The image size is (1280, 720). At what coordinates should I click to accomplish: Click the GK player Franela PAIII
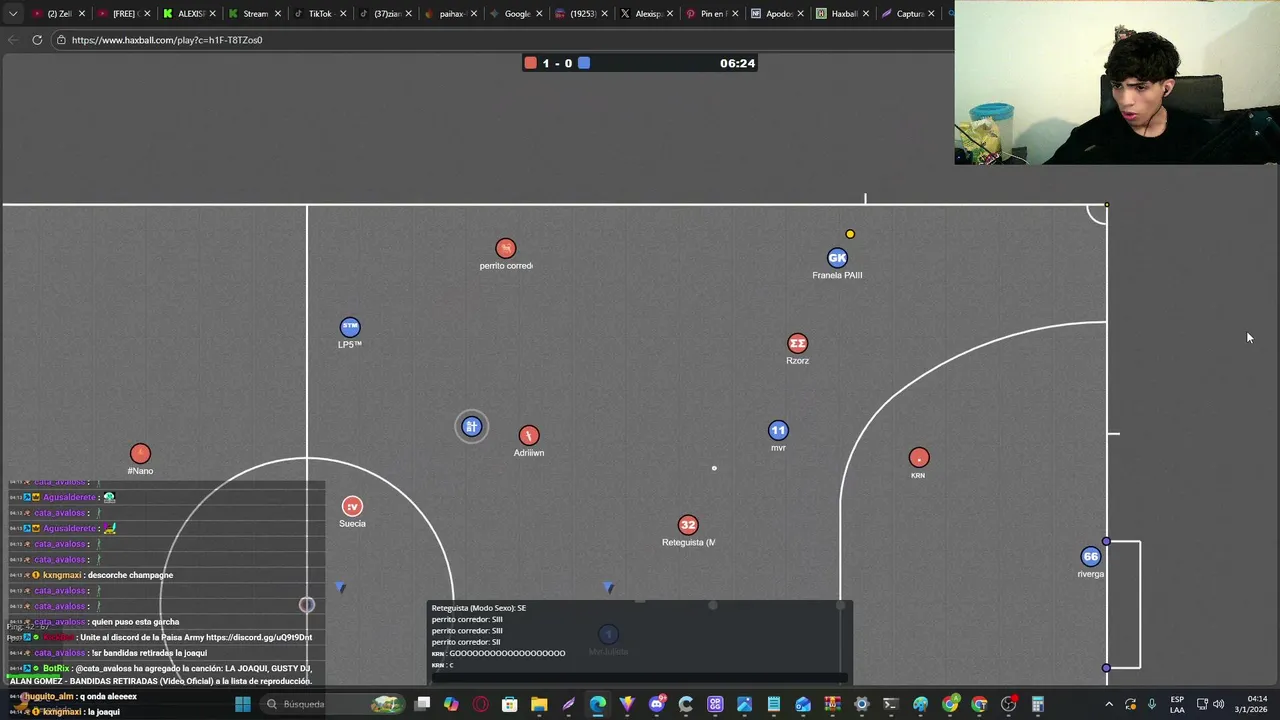click(x=837, y=258)
